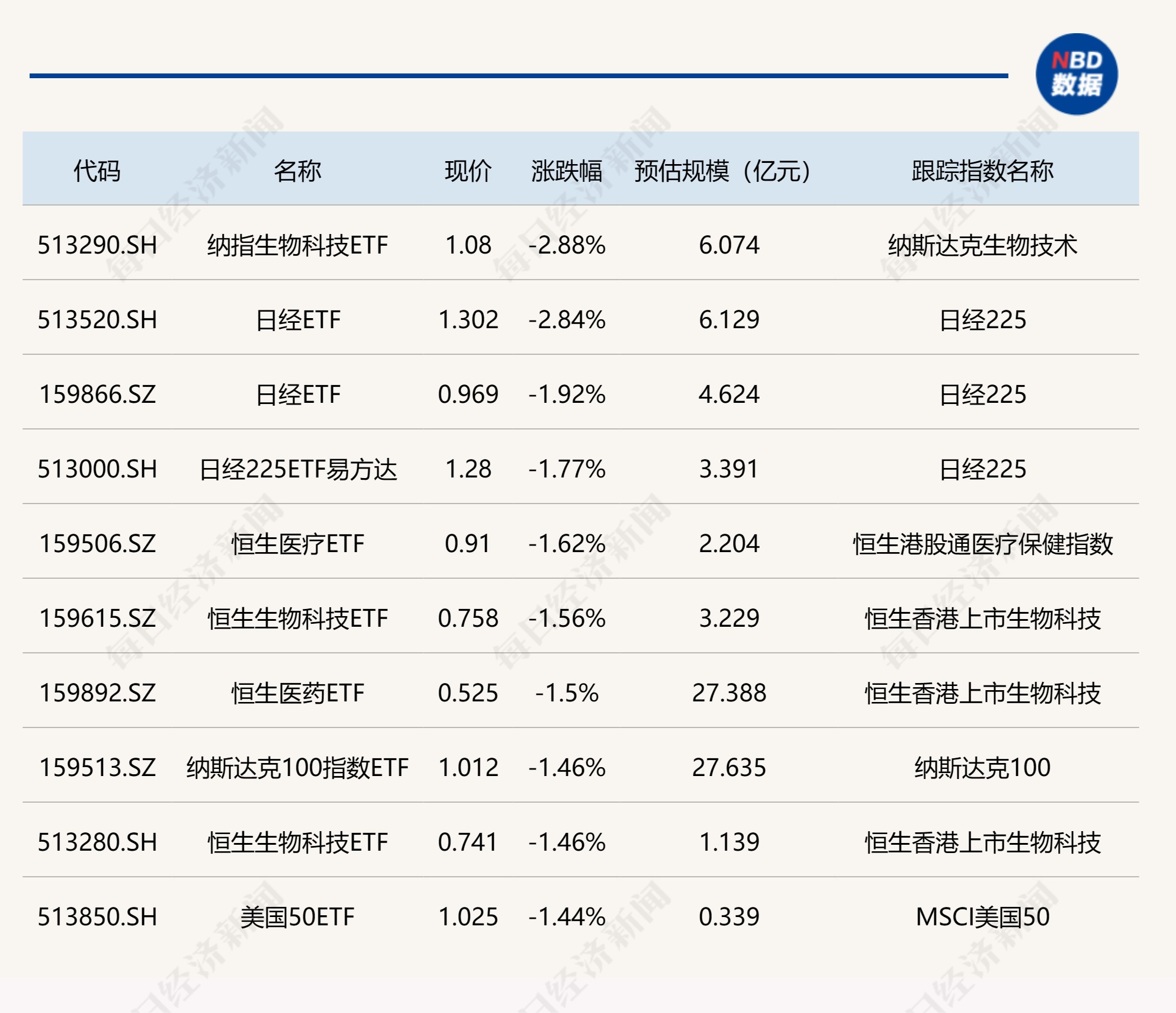Screen dimensions: 1176x1013
Task: Click the 3.391 scale value
Action: click(x=729, y=469)
